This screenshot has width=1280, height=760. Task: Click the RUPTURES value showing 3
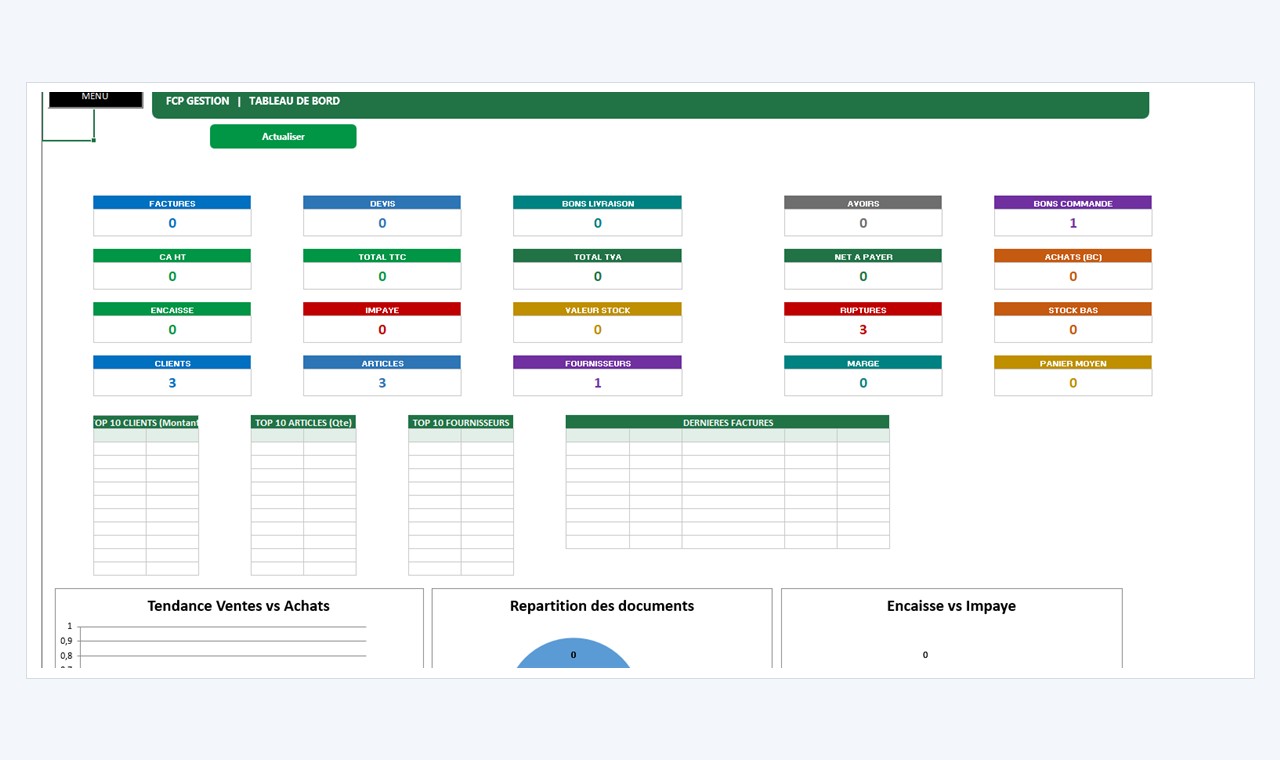863,329
